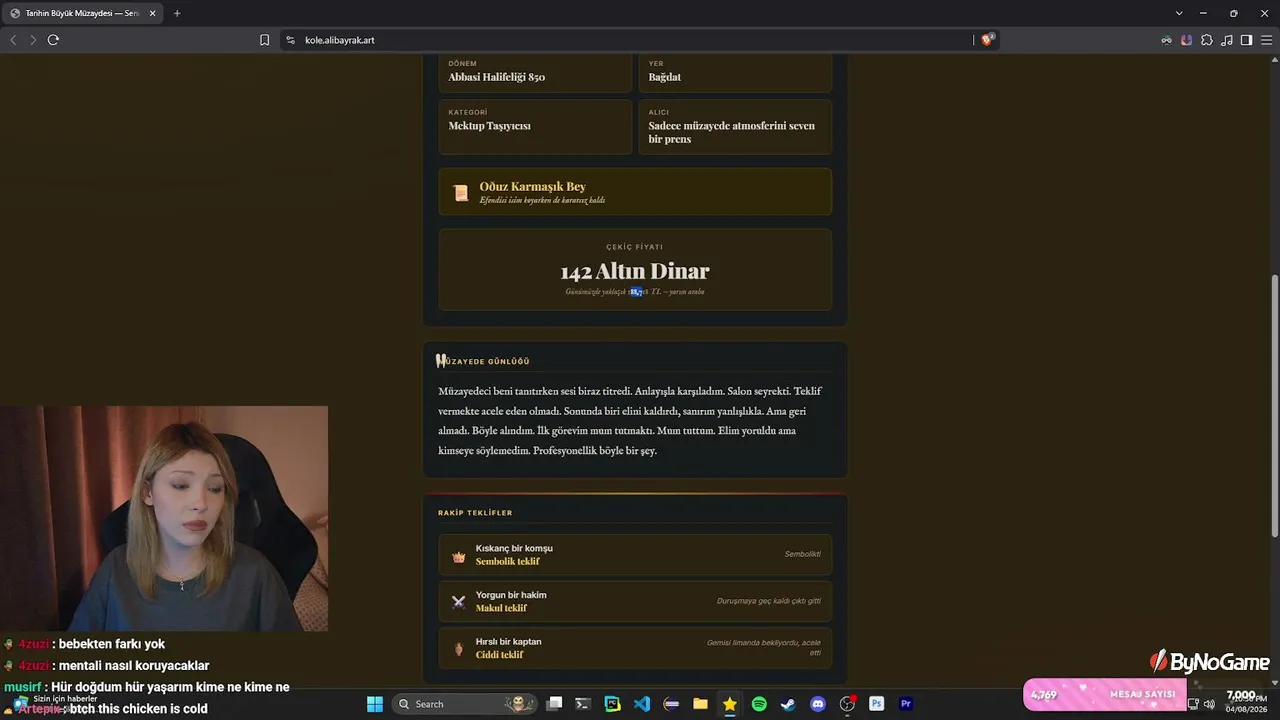The width and height of the screenshot is (1280, 720).
Task: Open the volume speaker tray icon
Action: pos(1209,704)
